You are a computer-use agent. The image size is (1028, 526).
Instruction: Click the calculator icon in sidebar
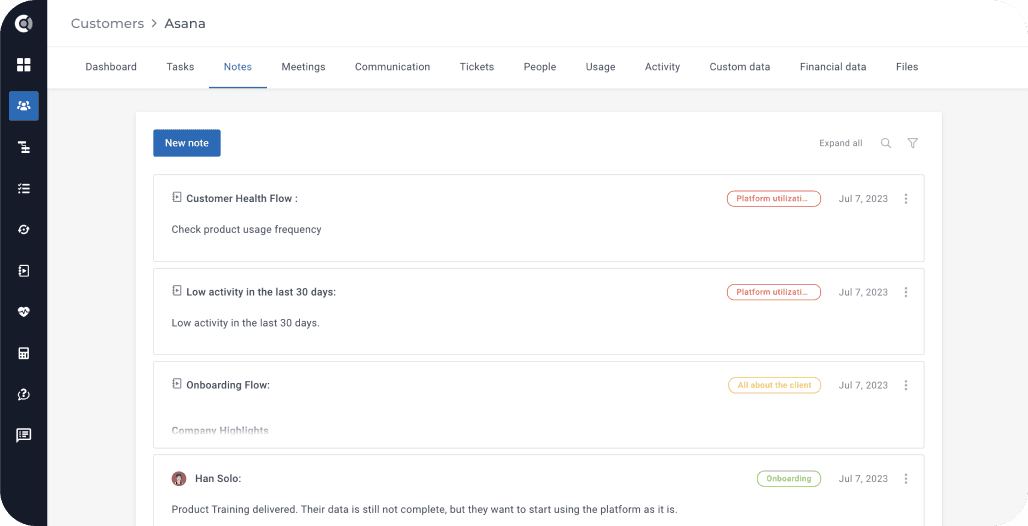tap(24, 354)
